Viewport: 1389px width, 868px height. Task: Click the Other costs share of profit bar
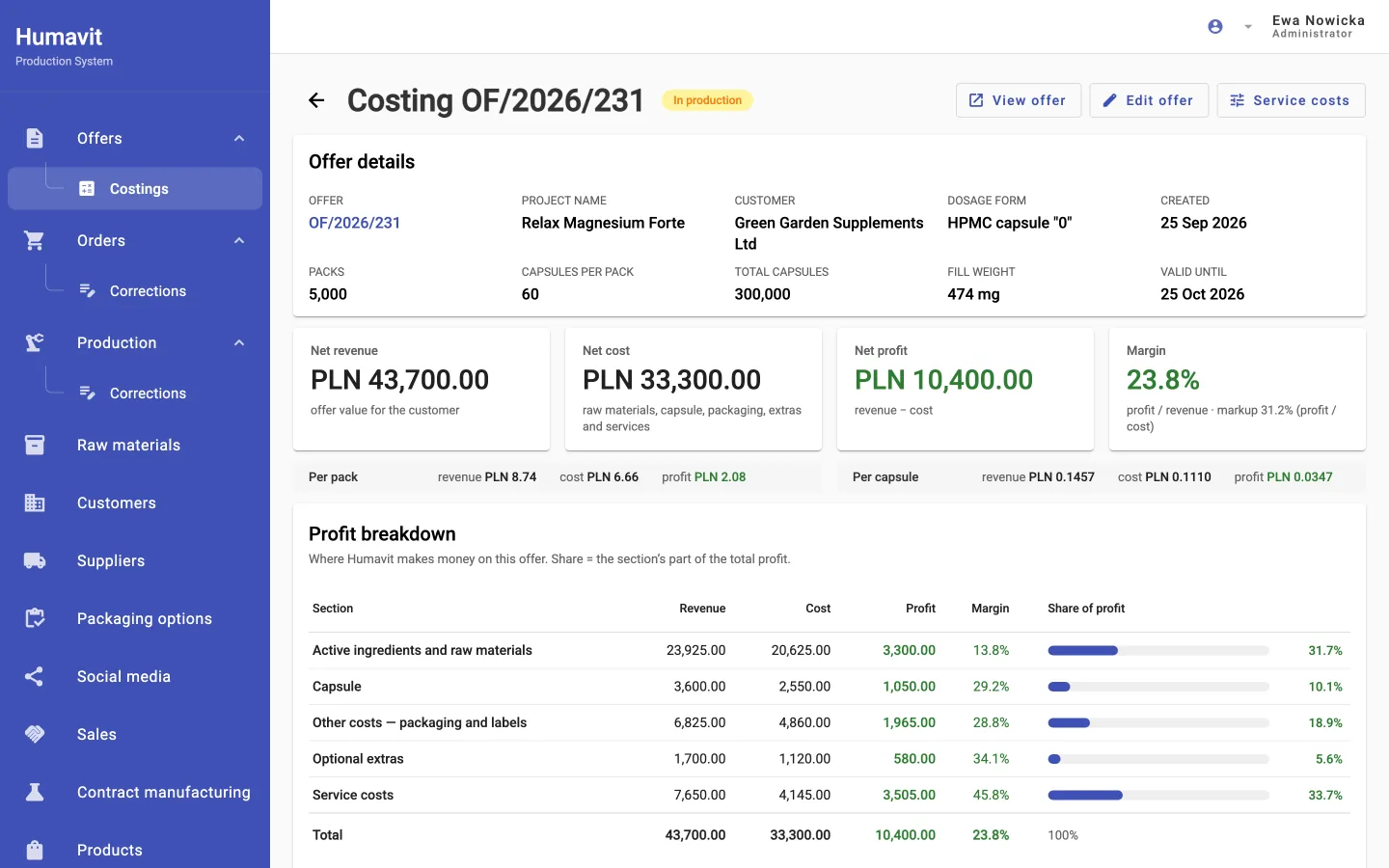click(x=1158, y=723)
